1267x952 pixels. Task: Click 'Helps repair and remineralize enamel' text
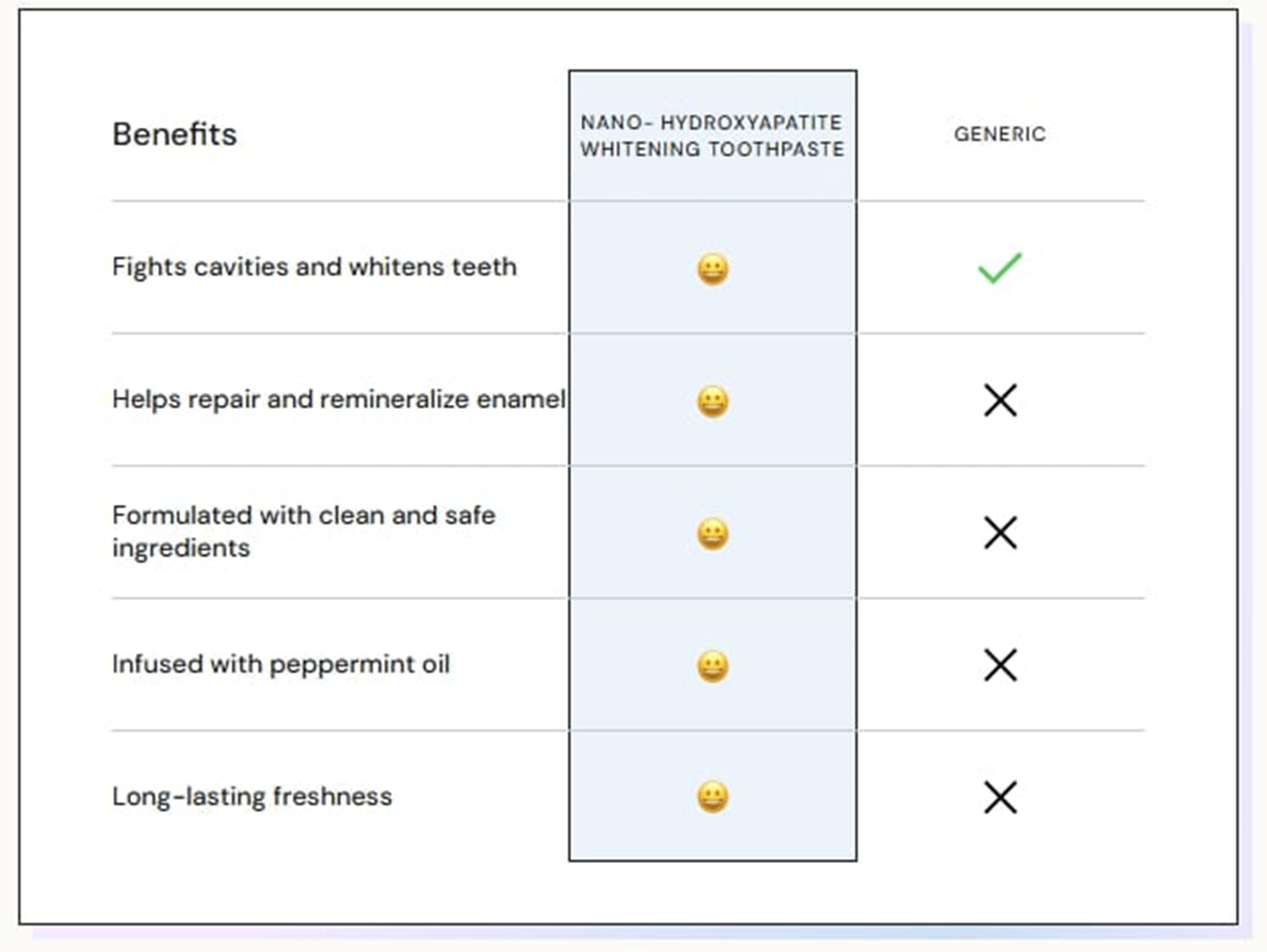pyautogui.click(x=339, y=400)
